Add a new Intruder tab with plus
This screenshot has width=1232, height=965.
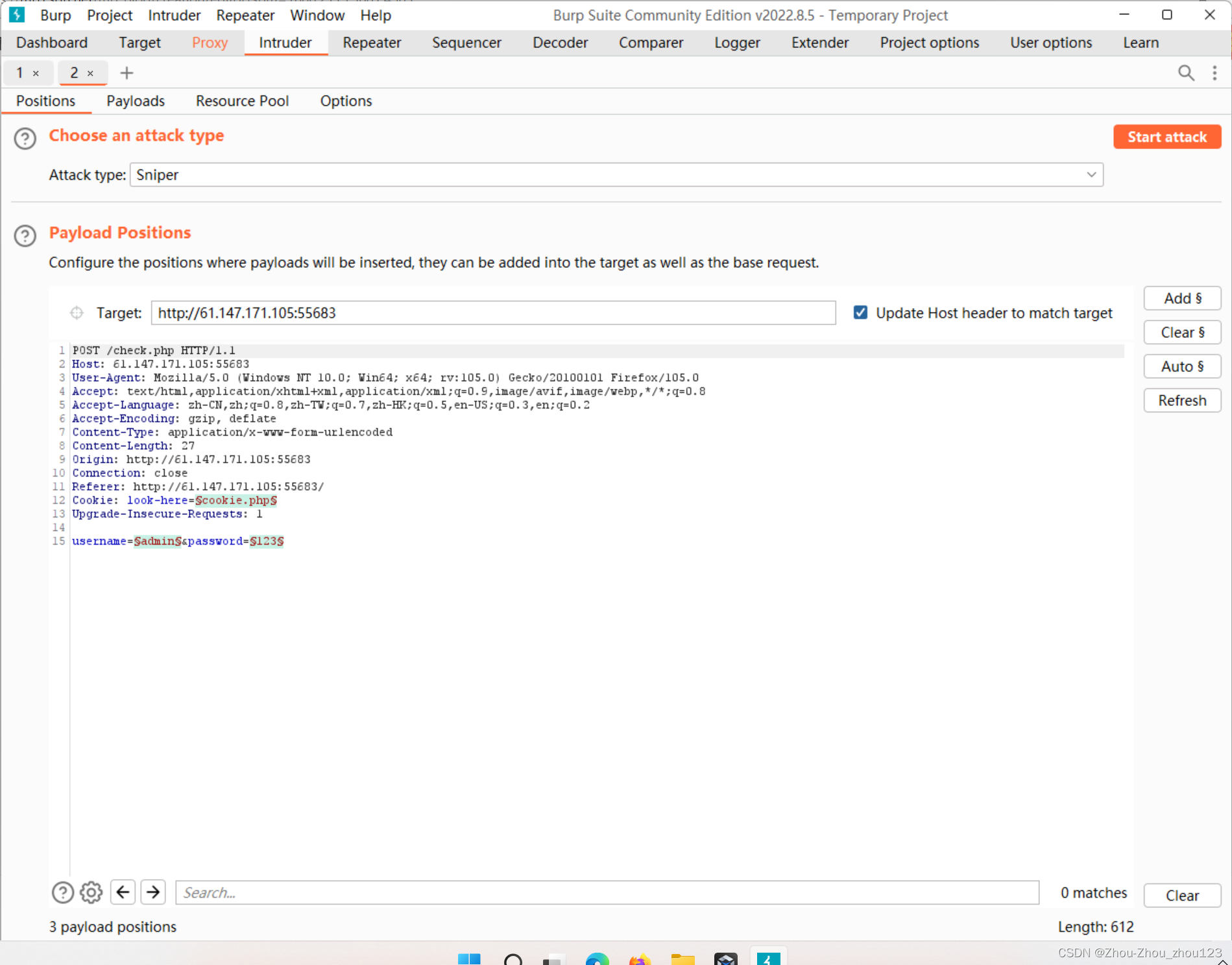127,73
